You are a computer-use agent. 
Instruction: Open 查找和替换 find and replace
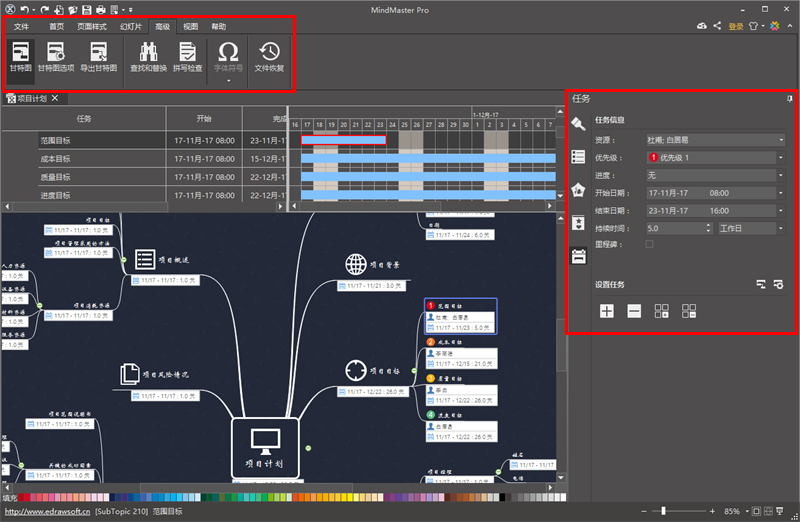point(148,57)
